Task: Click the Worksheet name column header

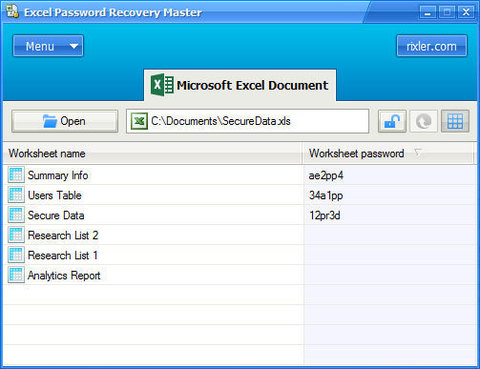Action: [153, 154]
